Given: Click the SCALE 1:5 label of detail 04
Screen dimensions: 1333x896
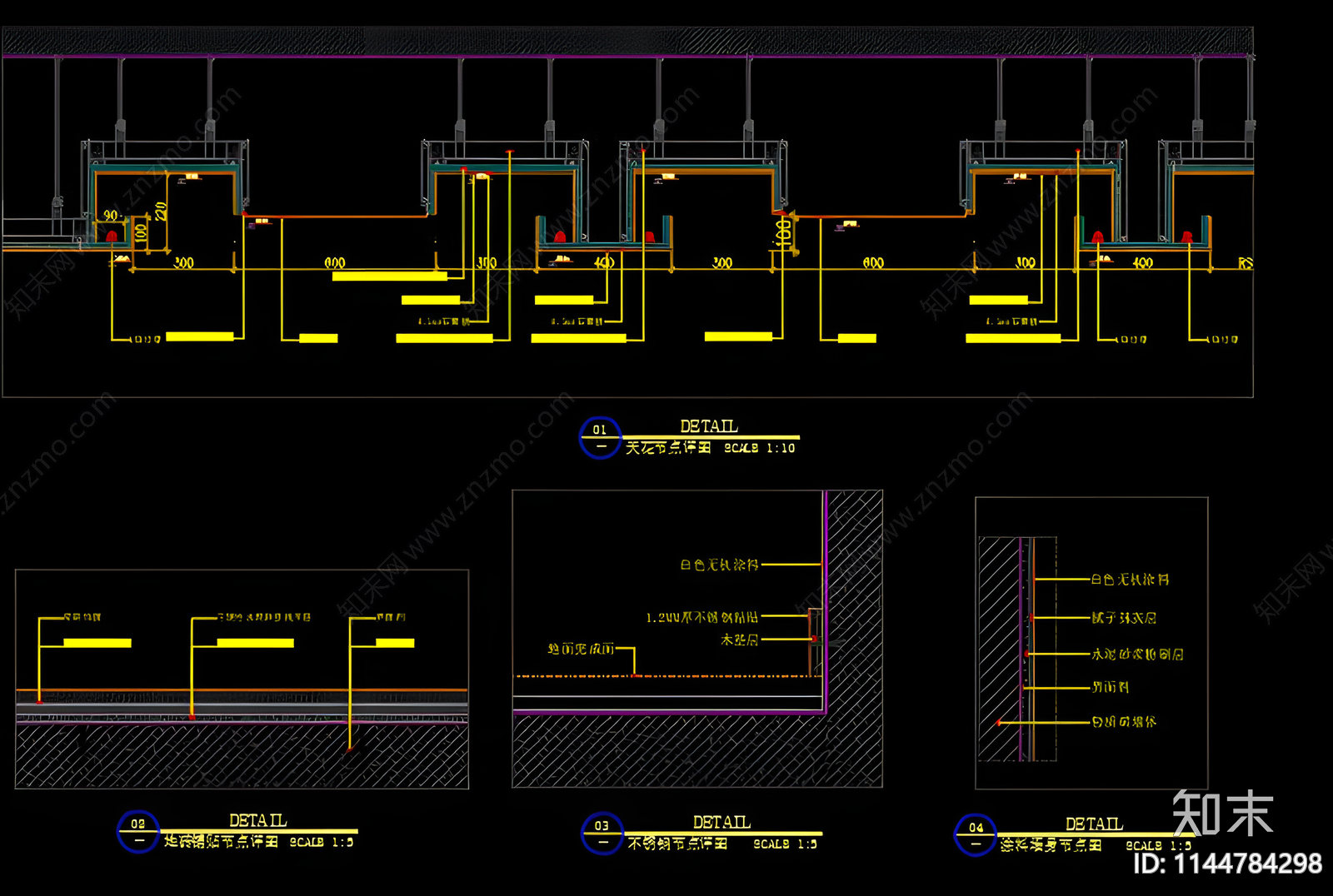Looking at the screenshot, I should 1159,845.
